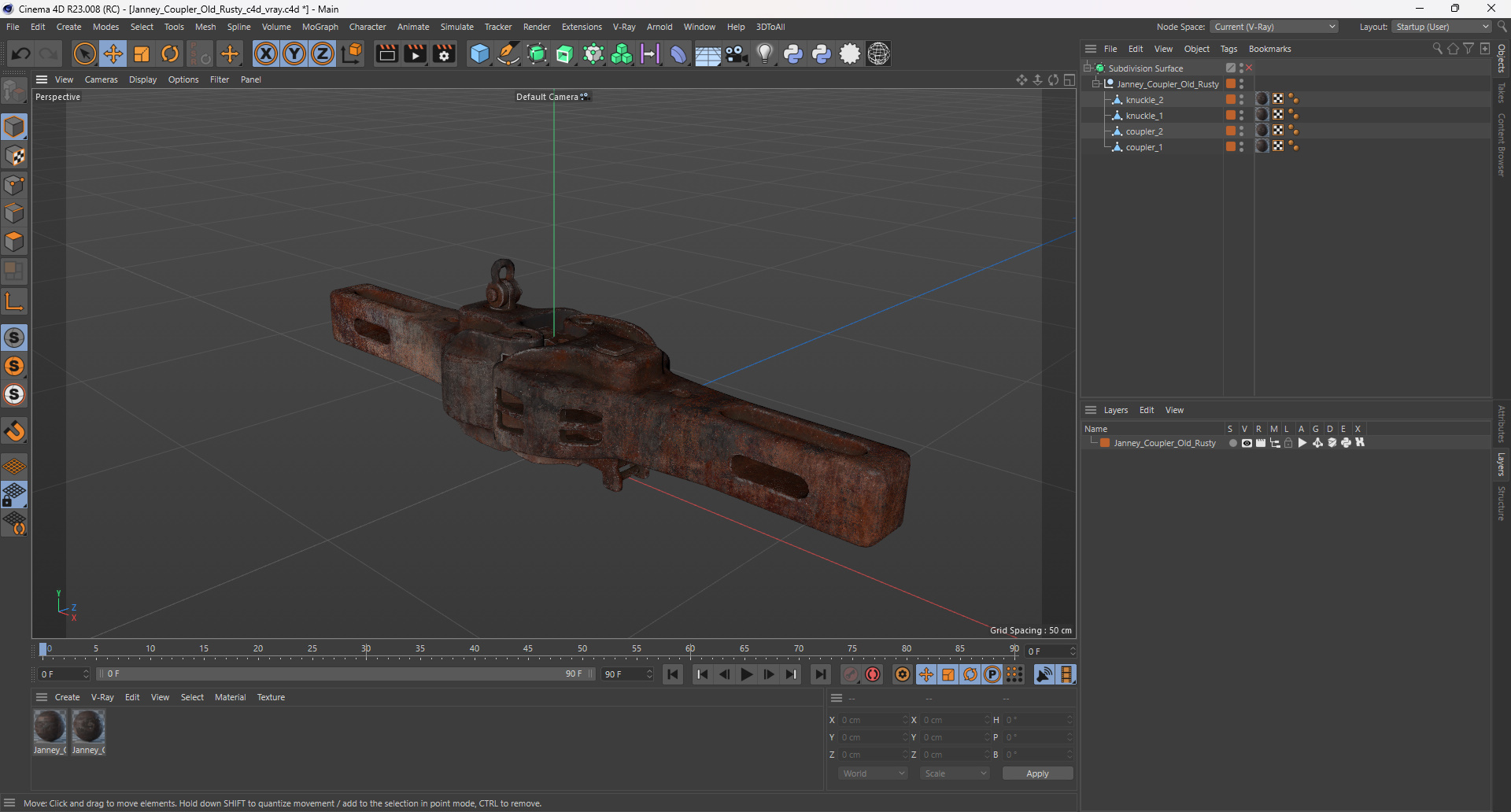
Task: Open the Scale mode dropdown
Action: click(955, 773)
